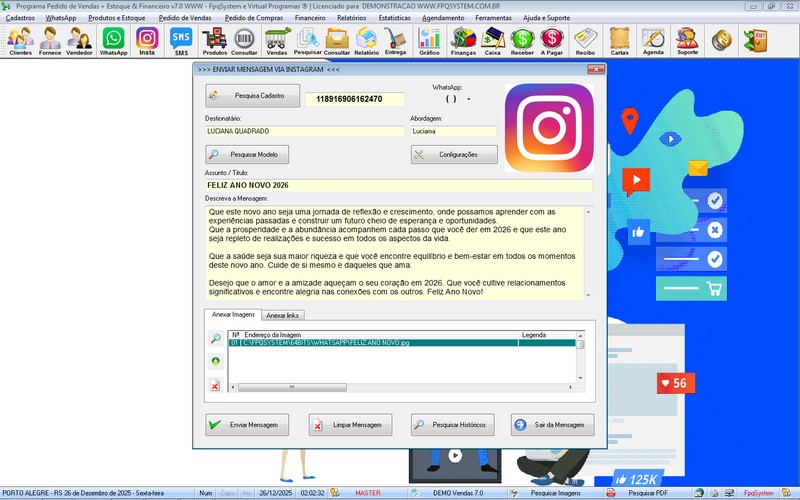Viewport: 800px width, 500px height.
Task: Click the green add image icon
Action: pyautogui.click(x=215, y=361)
